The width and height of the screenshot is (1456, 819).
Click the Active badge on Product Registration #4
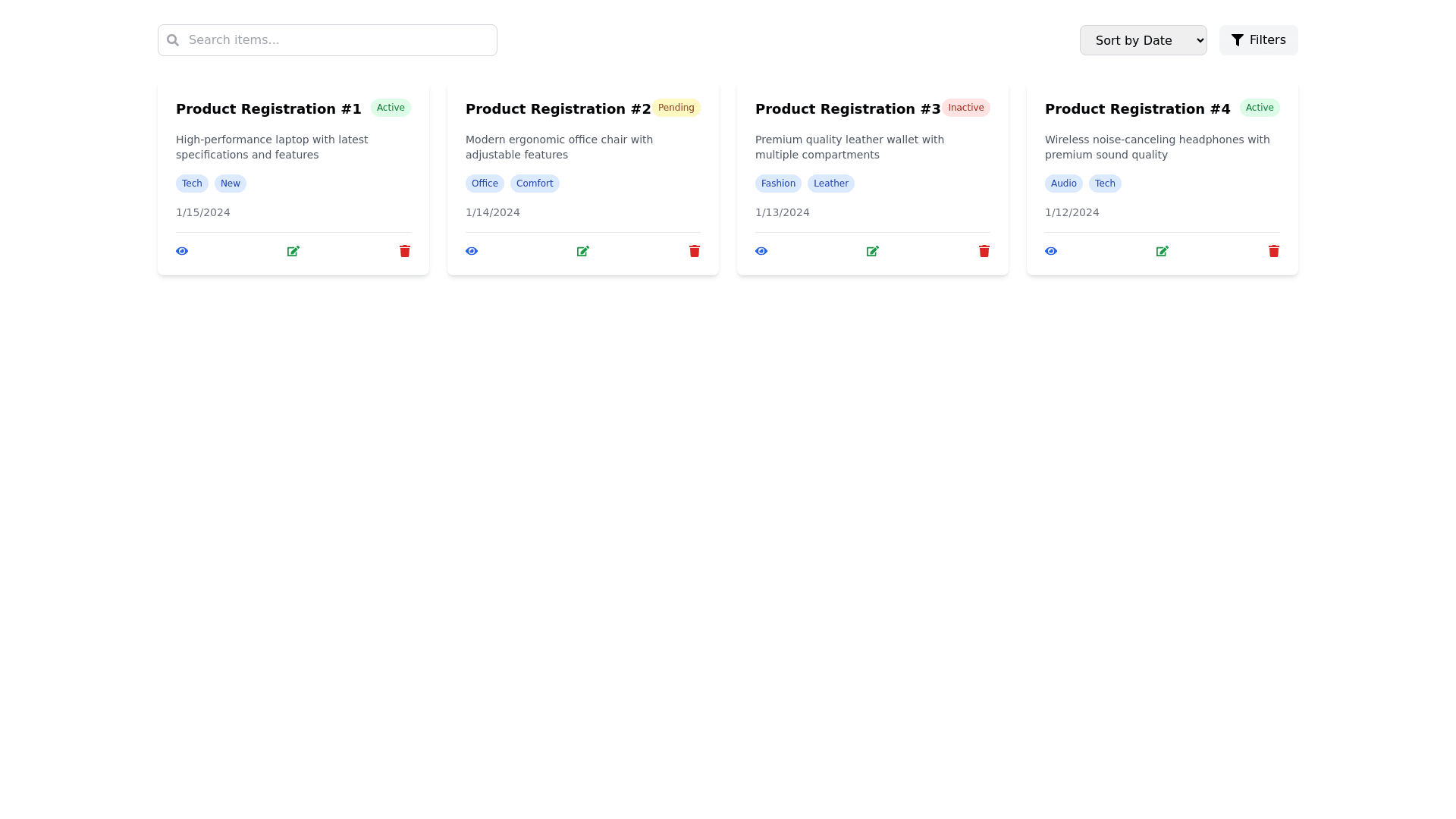(1260, 108)
